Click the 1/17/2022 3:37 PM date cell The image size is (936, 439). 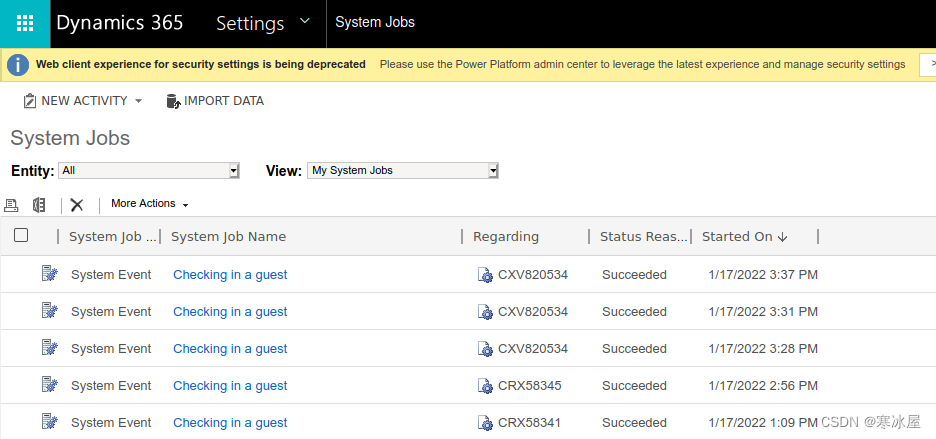[x=763, y=275]
